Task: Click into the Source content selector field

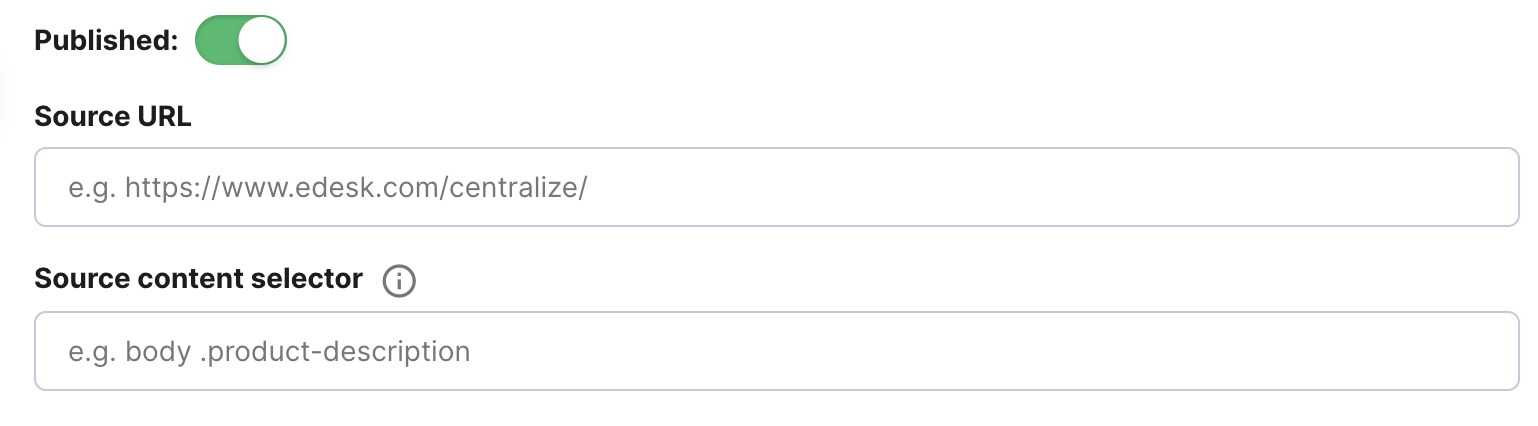Action: 777,351
